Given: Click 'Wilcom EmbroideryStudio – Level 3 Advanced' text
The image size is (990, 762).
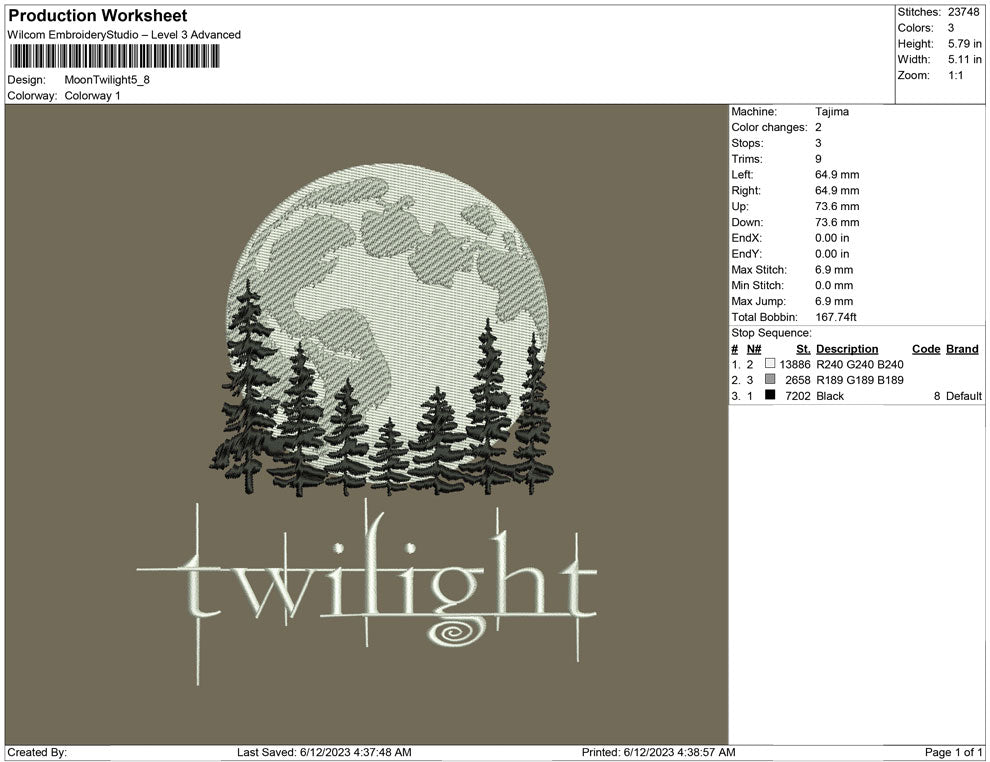Looking at the screenshot, I should [124, 35].
